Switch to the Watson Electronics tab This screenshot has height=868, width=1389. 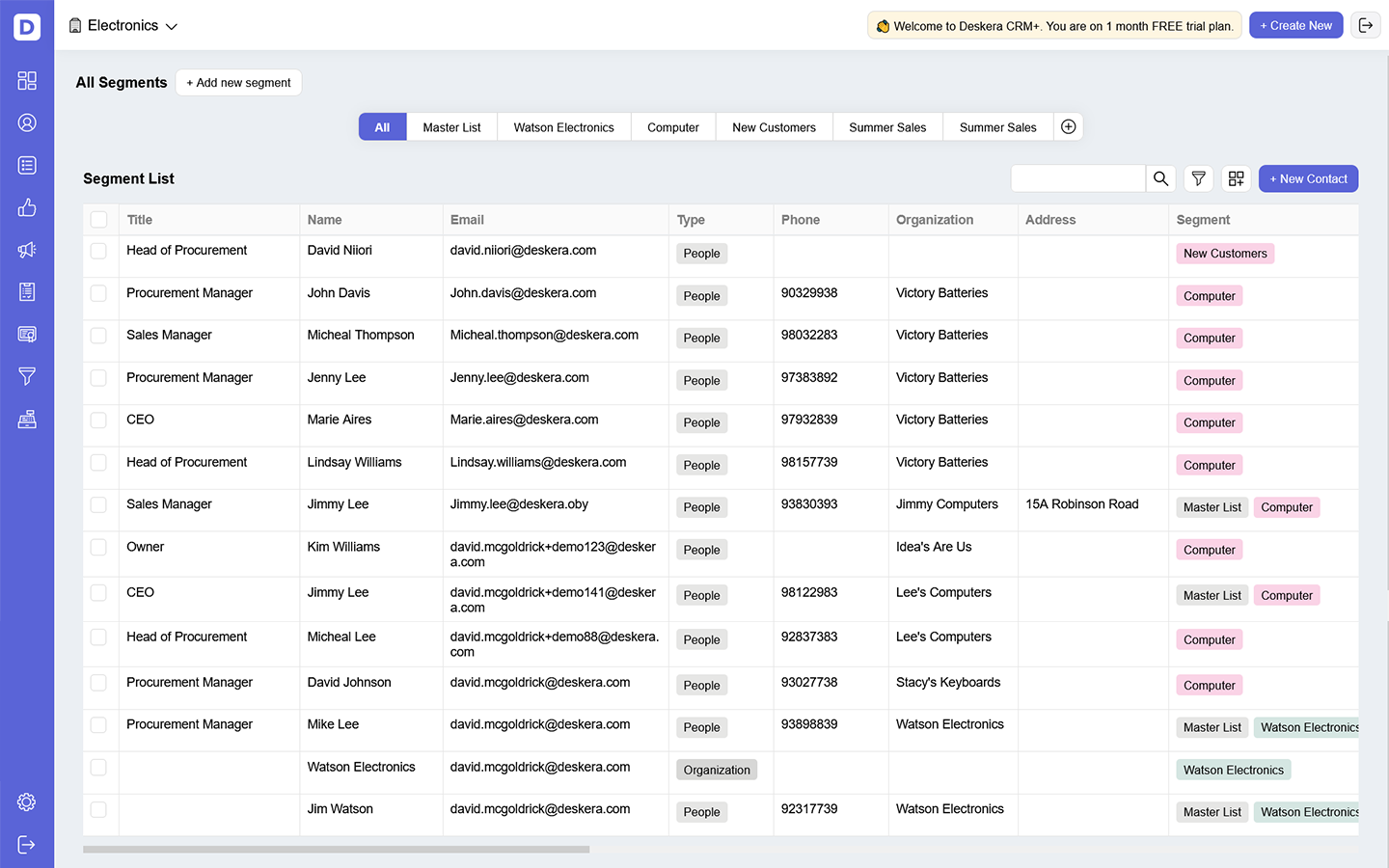pos(563,127)
